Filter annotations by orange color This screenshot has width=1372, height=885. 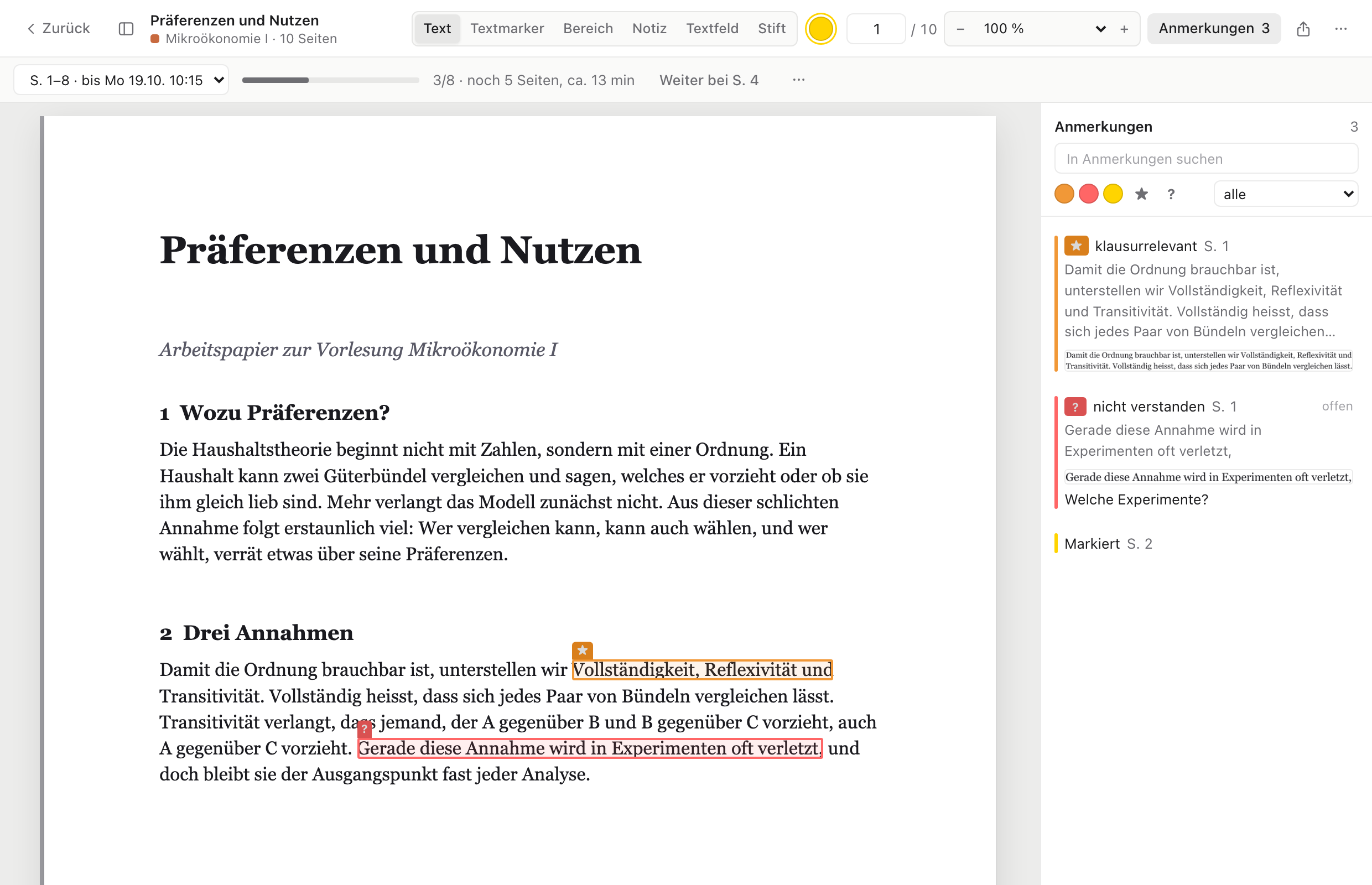click(x=1064, y=194)
